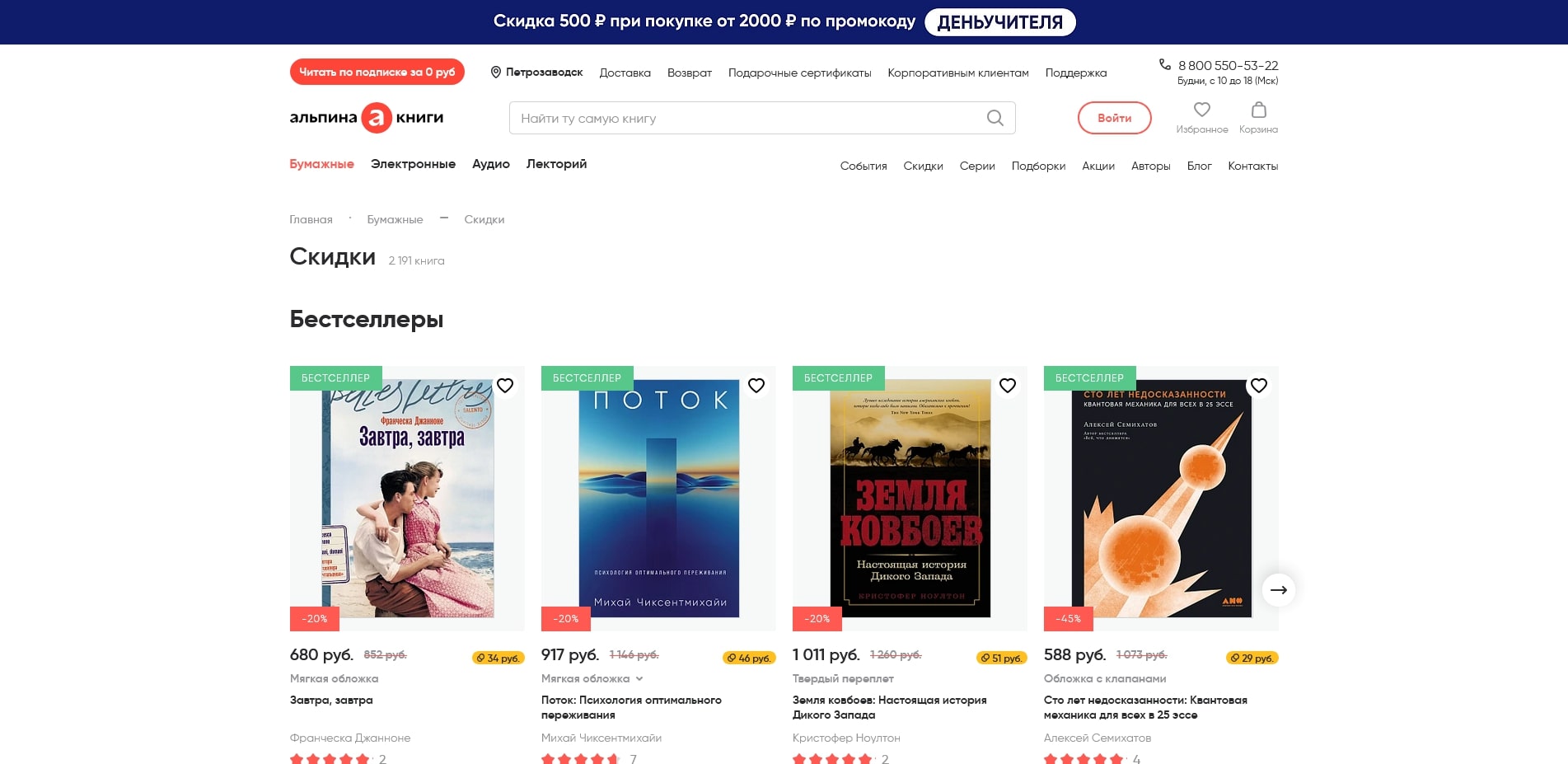Screen dimensions: 1568x764
Task: Expand Мягкая обложка dropdown for Поток
Action: [639, 679]
